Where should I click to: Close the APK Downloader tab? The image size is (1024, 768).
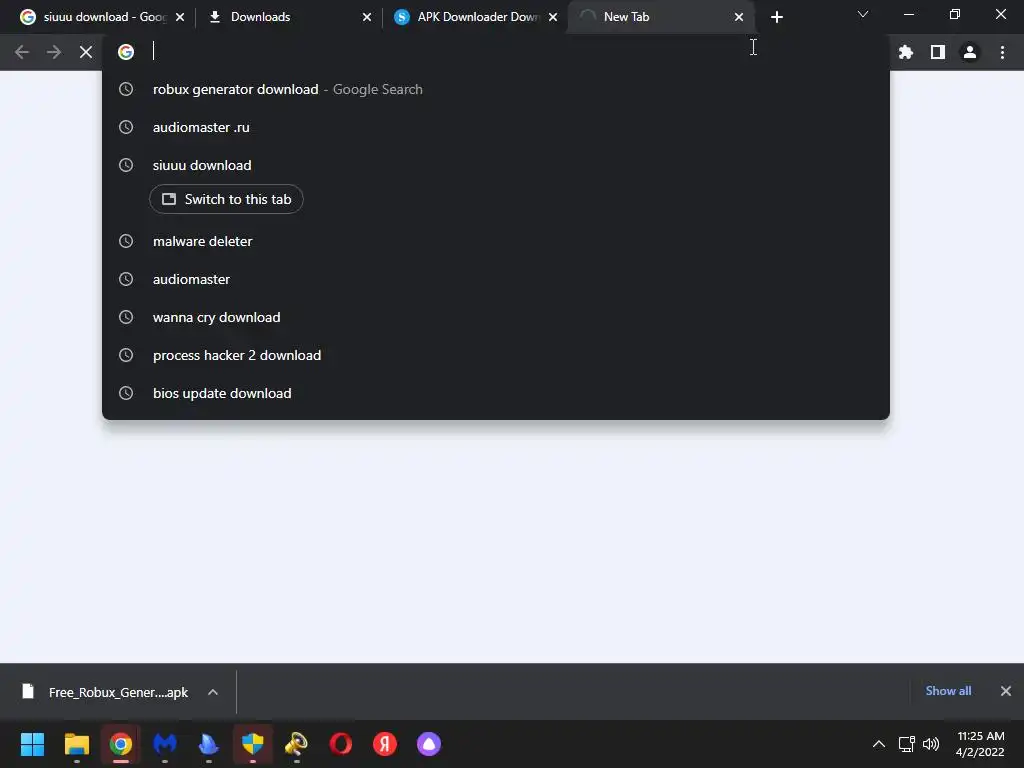point(553,17)
